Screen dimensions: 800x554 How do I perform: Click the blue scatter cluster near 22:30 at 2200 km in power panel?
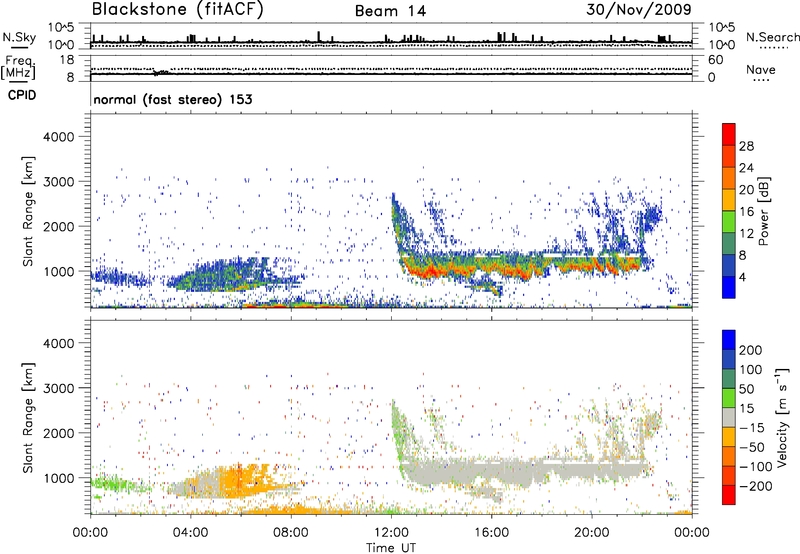click(652, 217)
